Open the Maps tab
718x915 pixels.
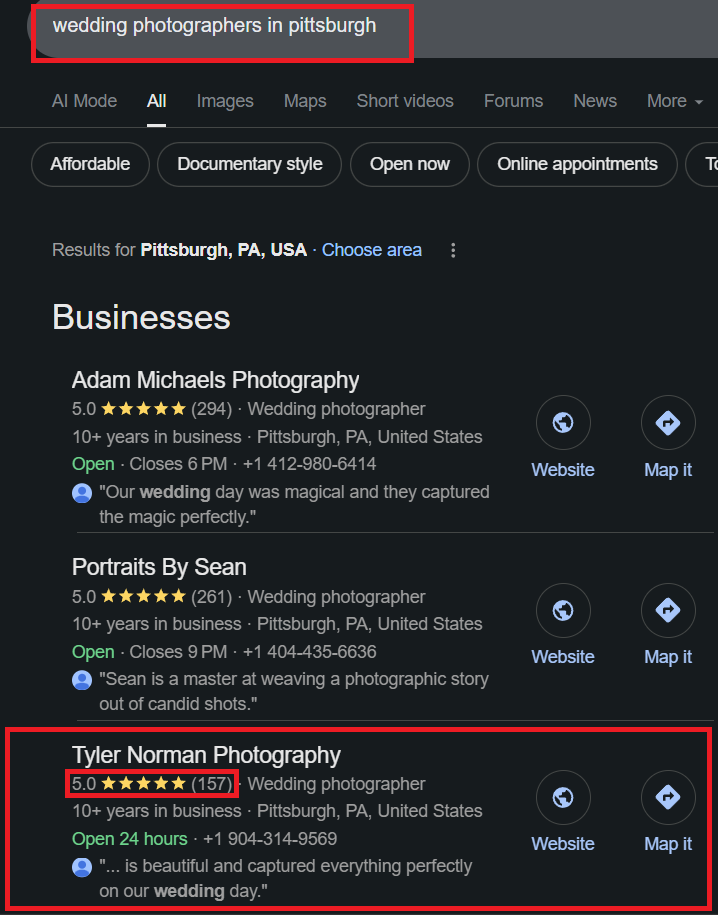(305, 101)
